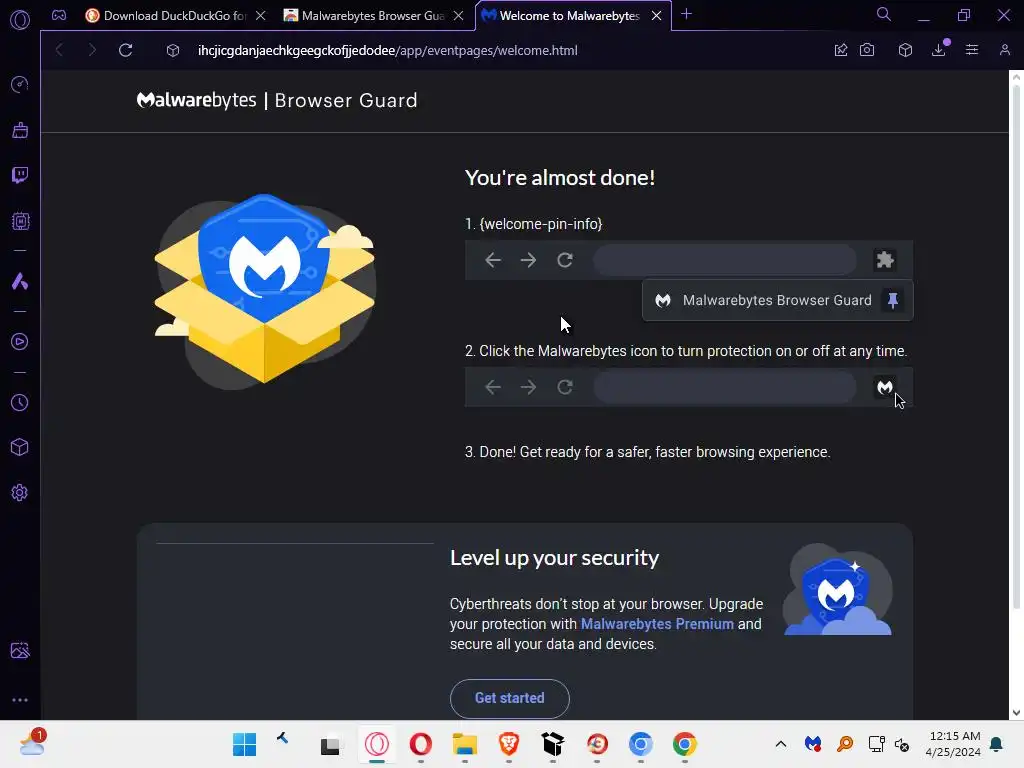Open GX Cleaner icon in sidebar
The image size is (1024, 768).
point(20,130)
